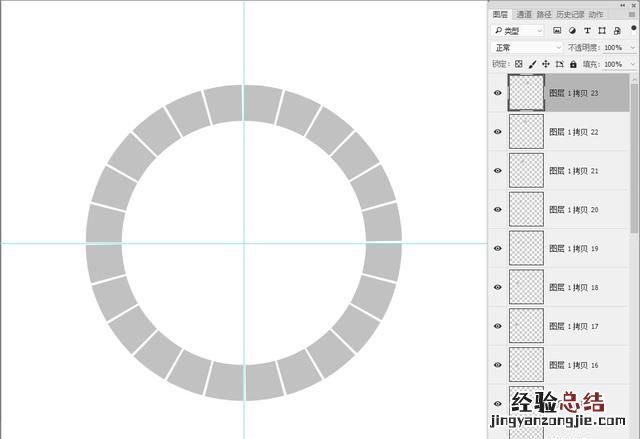
Task: Open blend mode dropdown 正常
Action: (527, 48)
